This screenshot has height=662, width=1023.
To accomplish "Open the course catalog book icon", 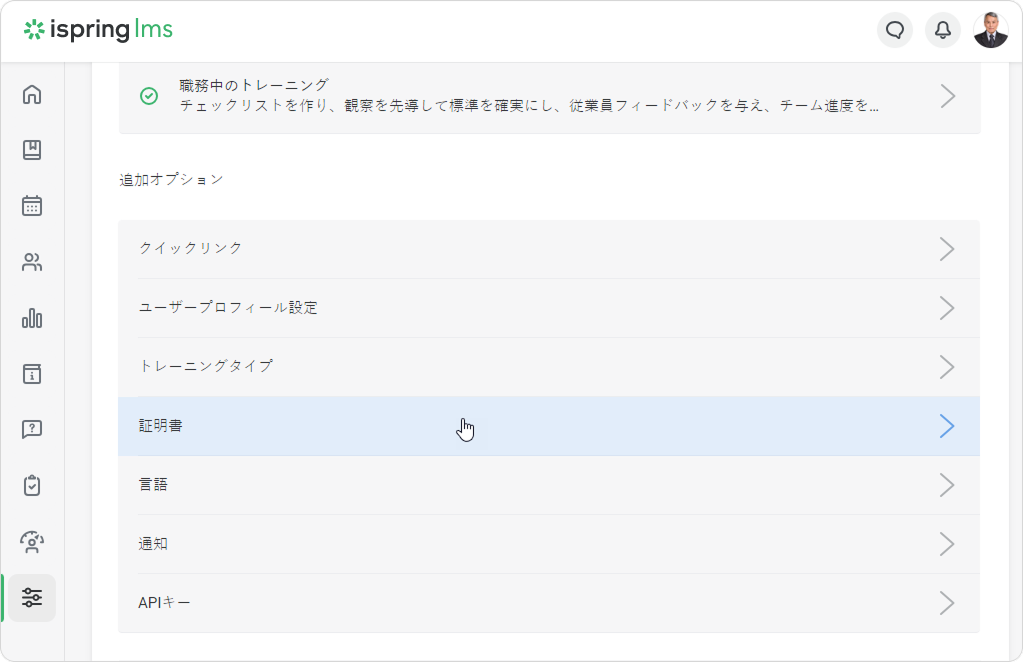I will coord(32,150).
